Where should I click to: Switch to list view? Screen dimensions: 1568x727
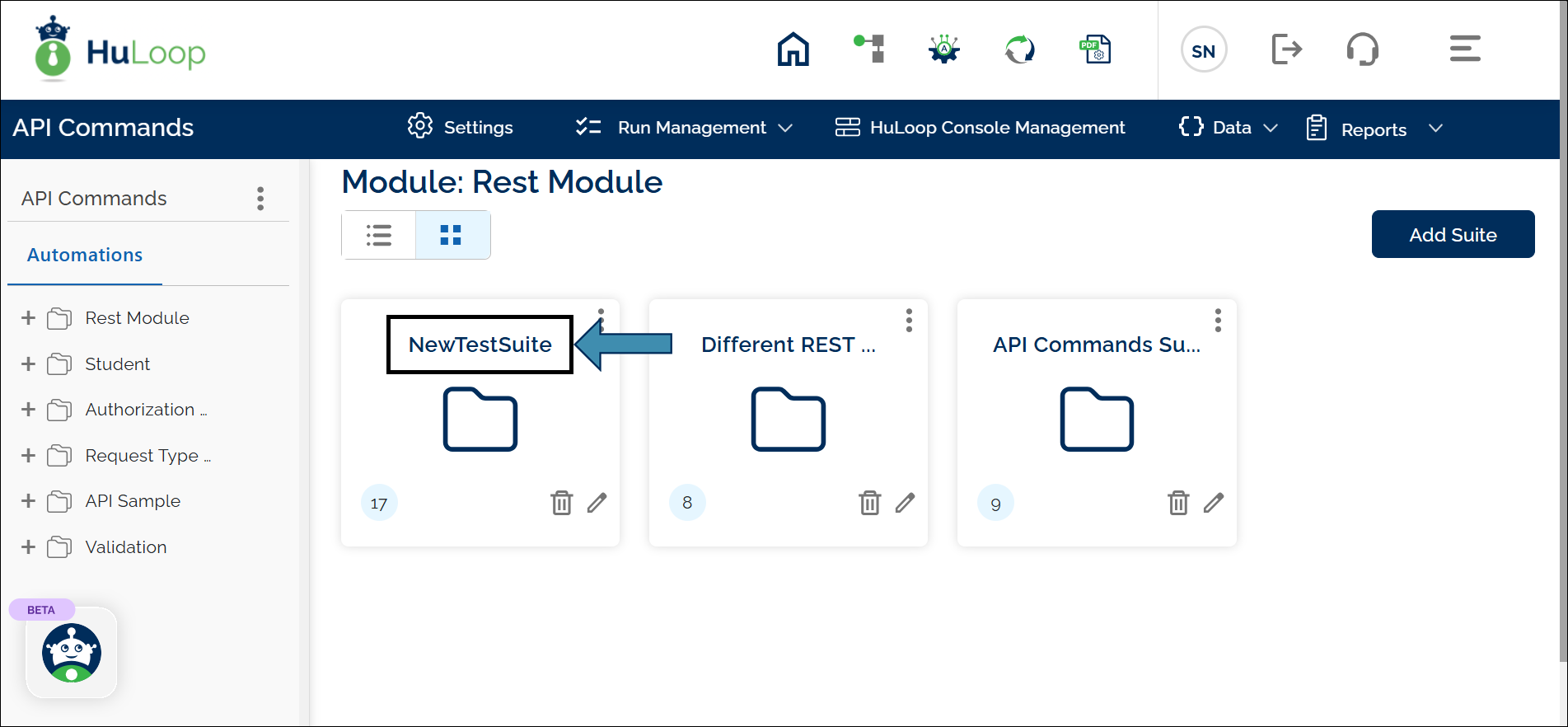pyautogui.click(x=379, y=236)
